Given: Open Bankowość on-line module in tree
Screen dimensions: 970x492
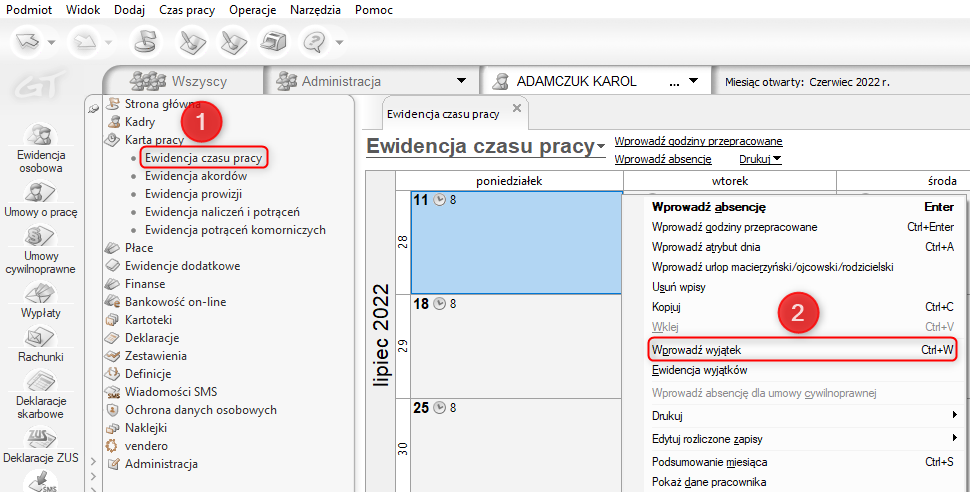Looking at the screenshot, I should [x=175, y=302].
